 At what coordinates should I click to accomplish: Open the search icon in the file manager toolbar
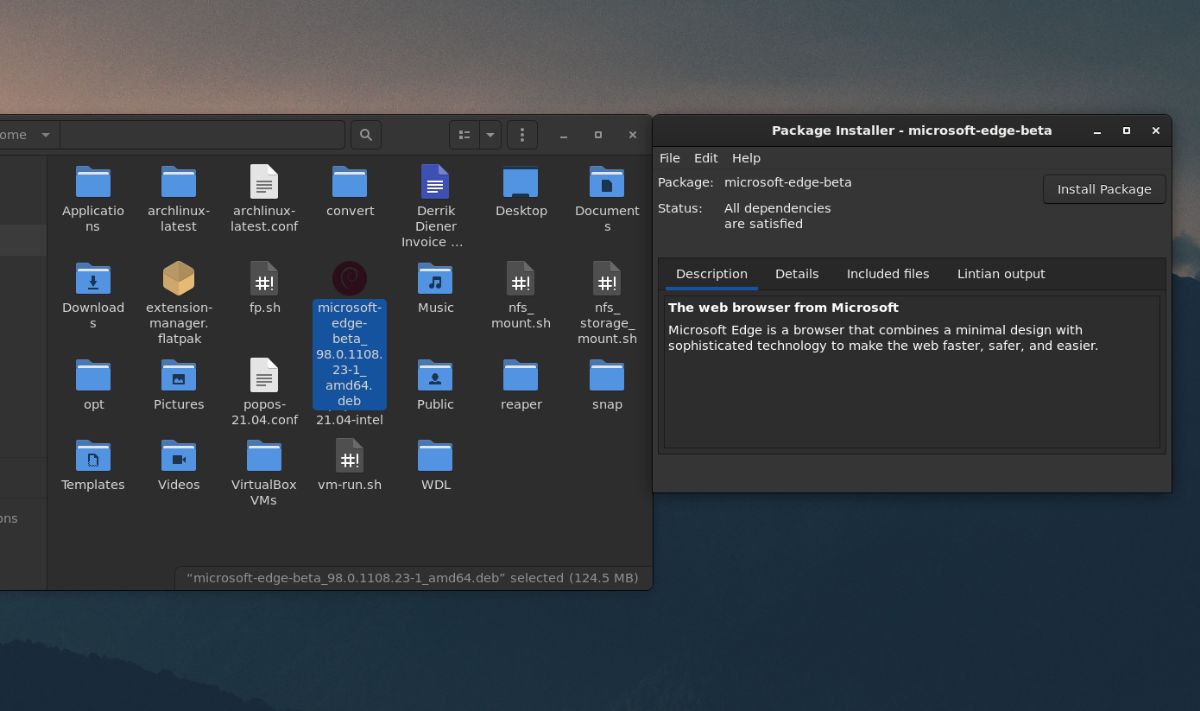coord(366,134)
